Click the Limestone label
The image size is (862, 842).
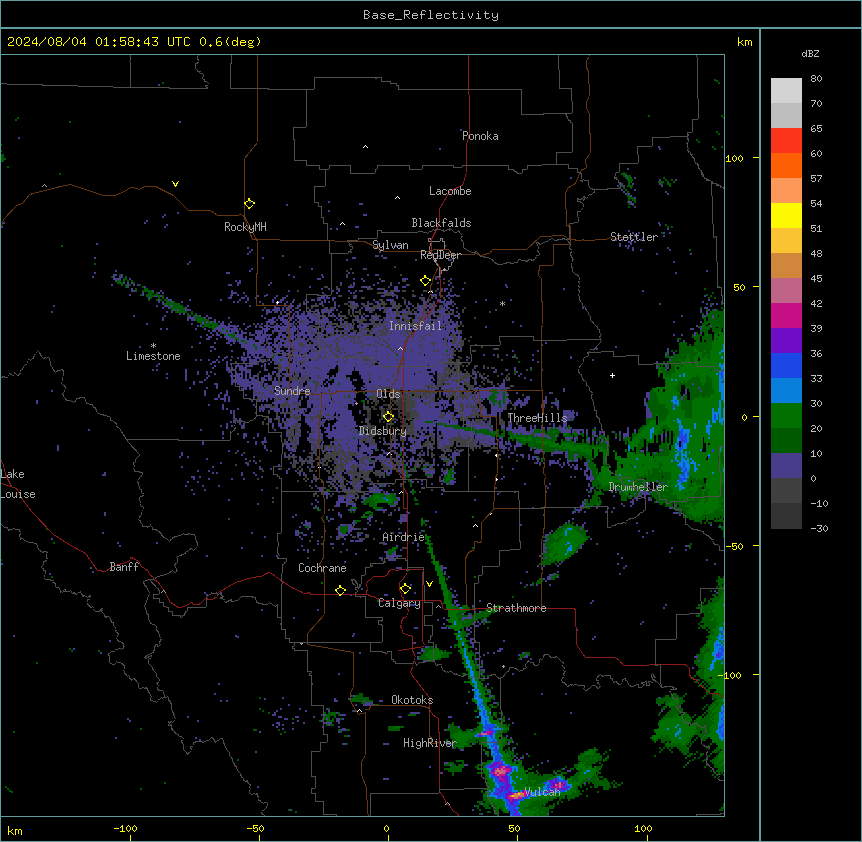click(153, 356)
